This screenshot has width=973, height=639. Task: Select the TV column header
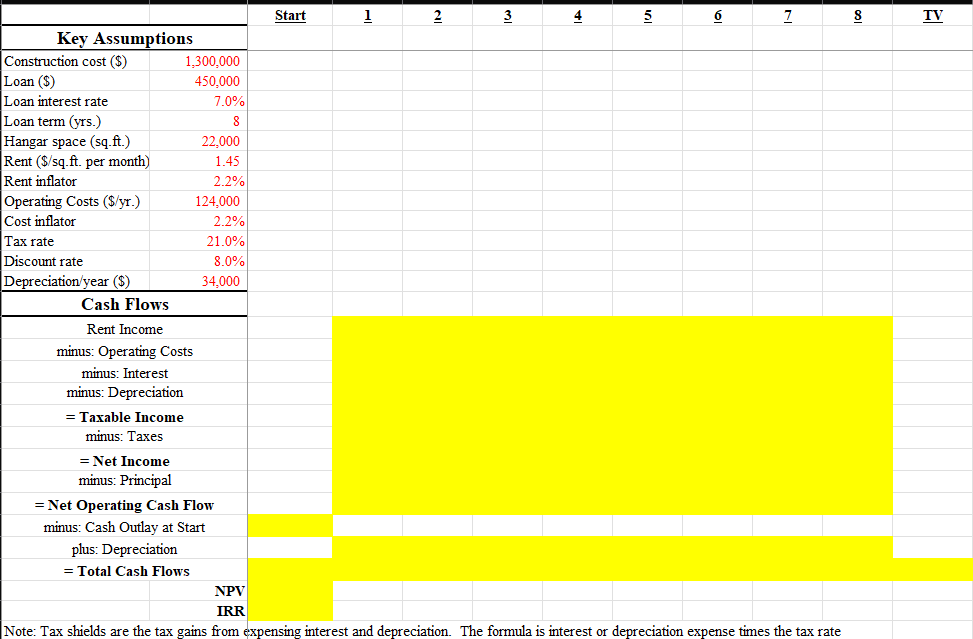coord(933,16)
